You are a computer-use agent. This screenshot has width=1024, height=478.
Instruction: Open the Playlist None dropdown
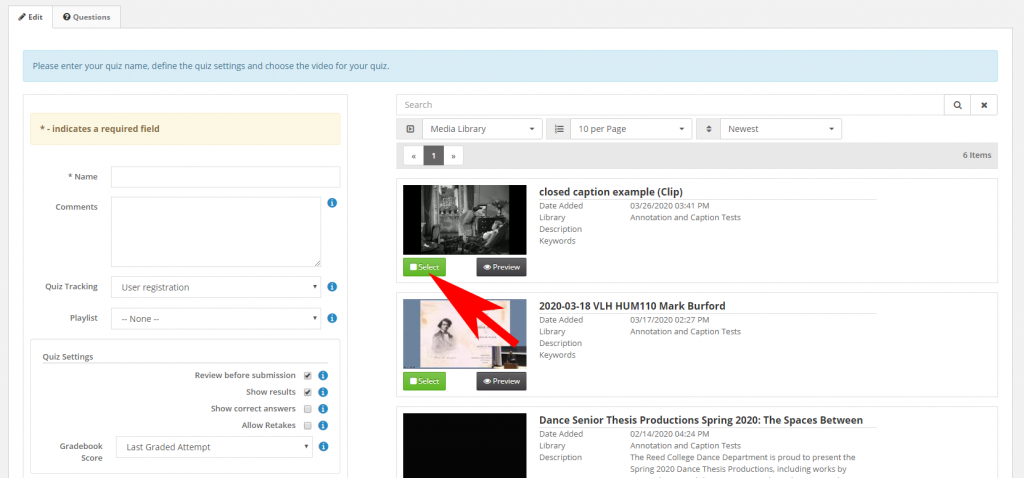[216, 319]
